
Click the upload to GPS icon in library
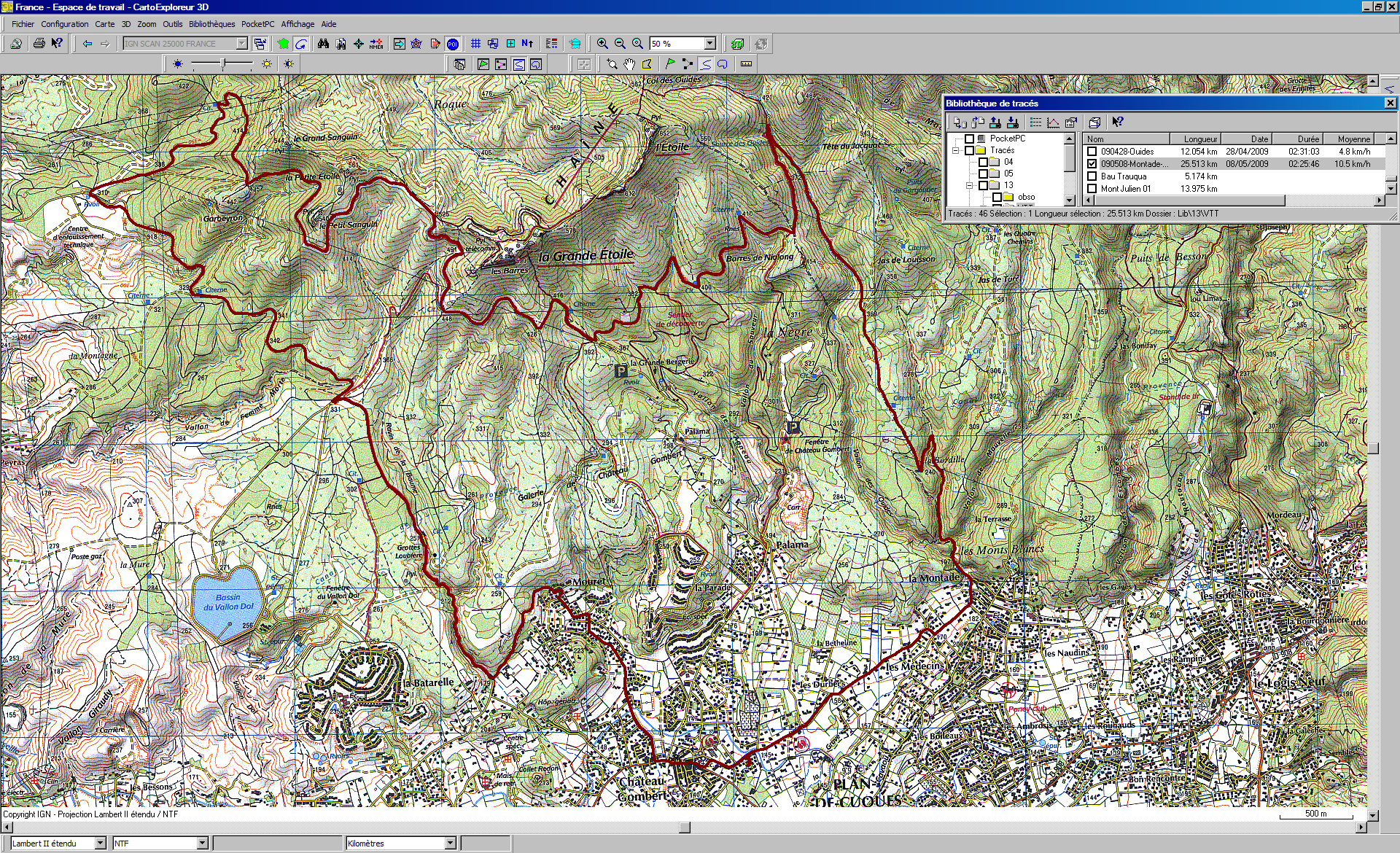pos(995,122)
